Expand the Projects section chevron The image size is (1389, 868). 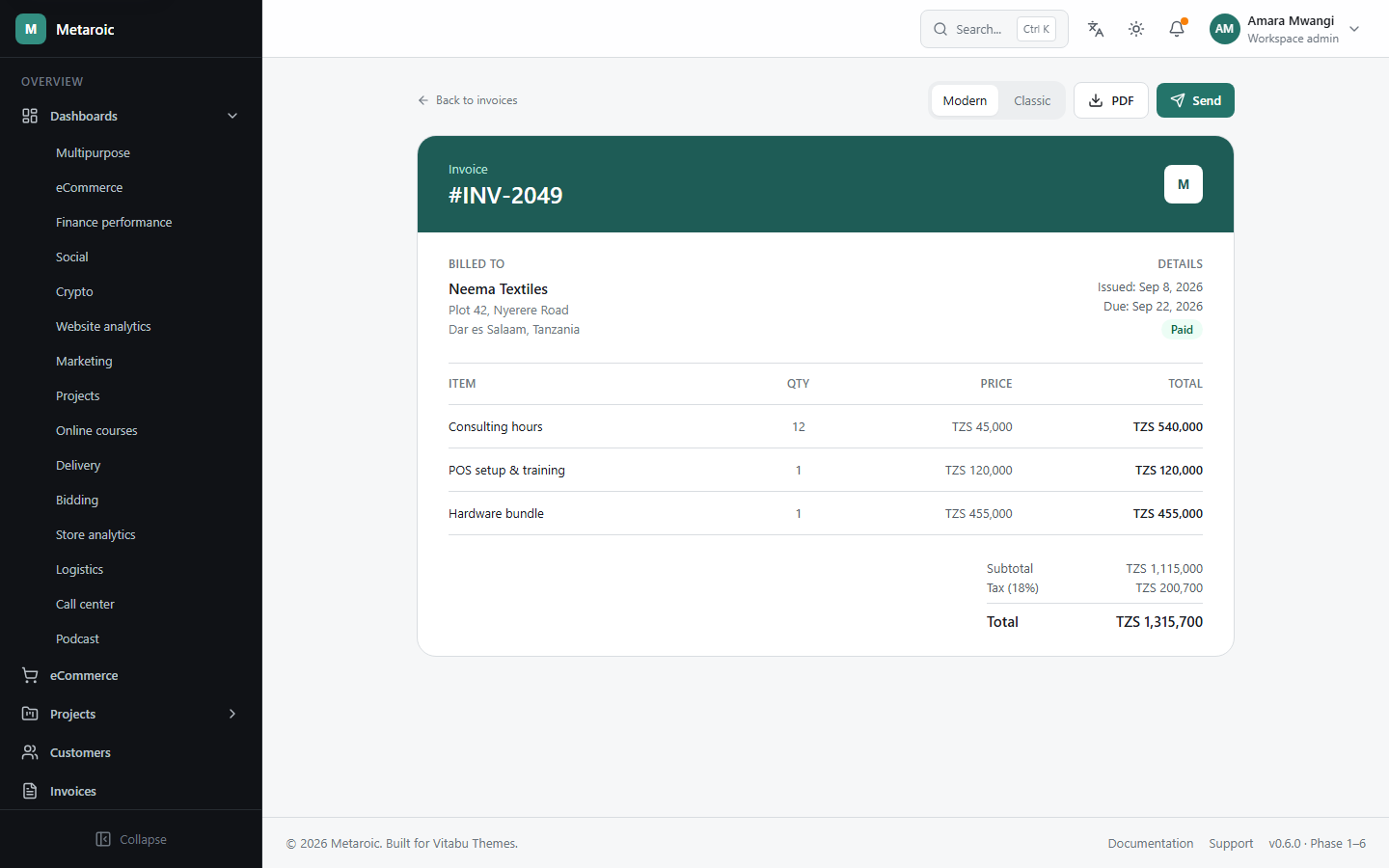click(x=232, y=714)
